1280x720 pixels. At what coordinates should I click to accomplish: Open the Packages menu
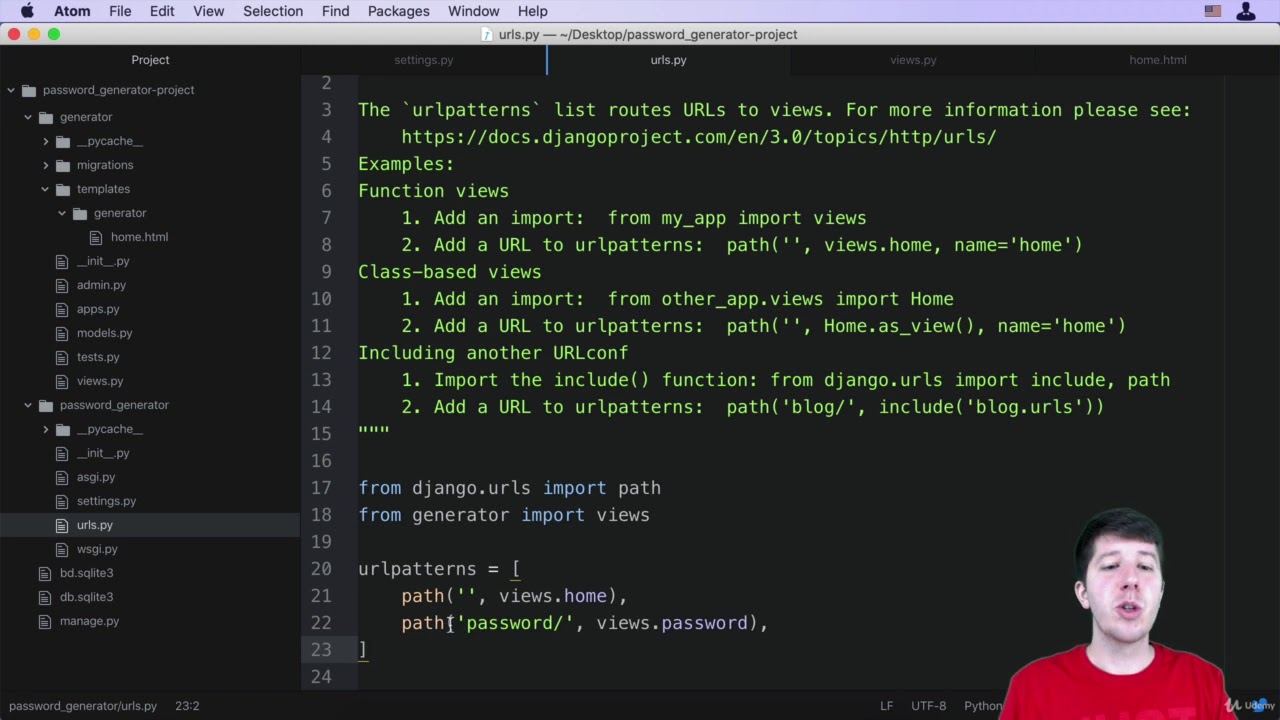[398, 11]
